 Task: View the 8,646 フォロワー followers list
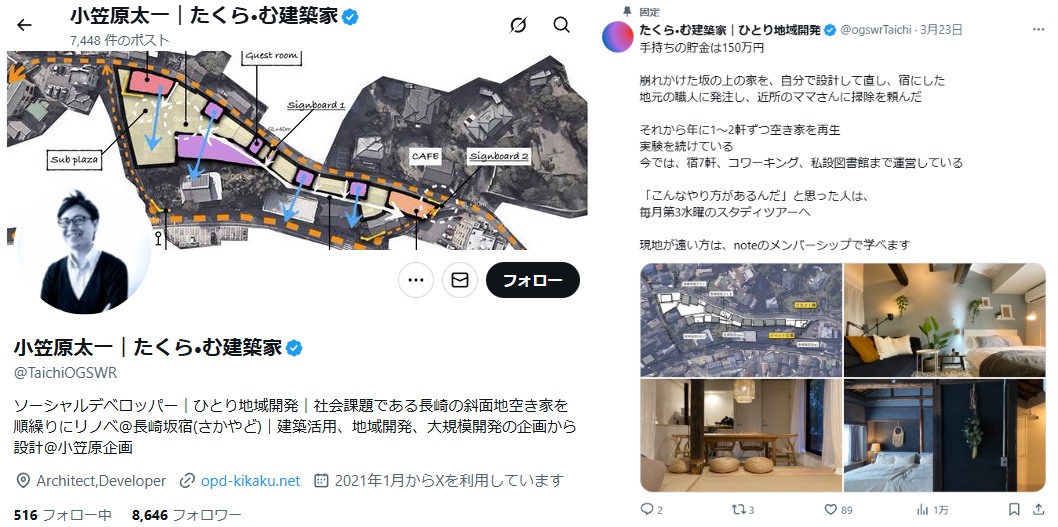point(186,516)
